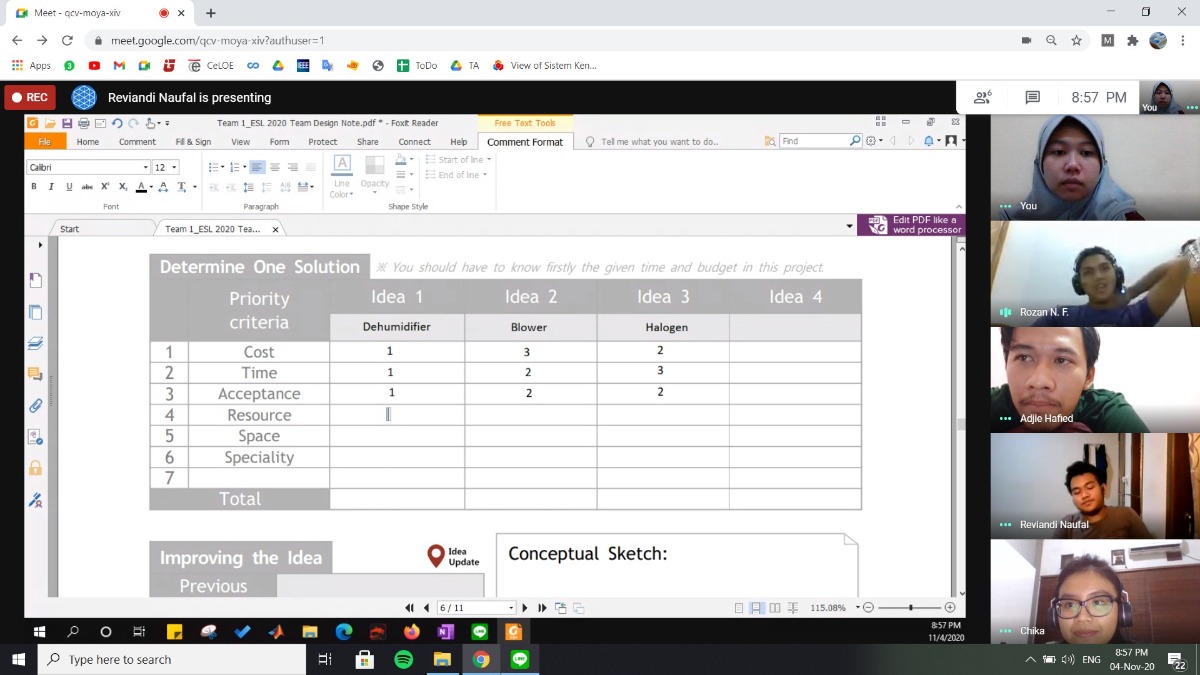This screenshot has width=1200, height=675.
Task: Open the Meet chat panel icon
Action: click(1032, 97)
